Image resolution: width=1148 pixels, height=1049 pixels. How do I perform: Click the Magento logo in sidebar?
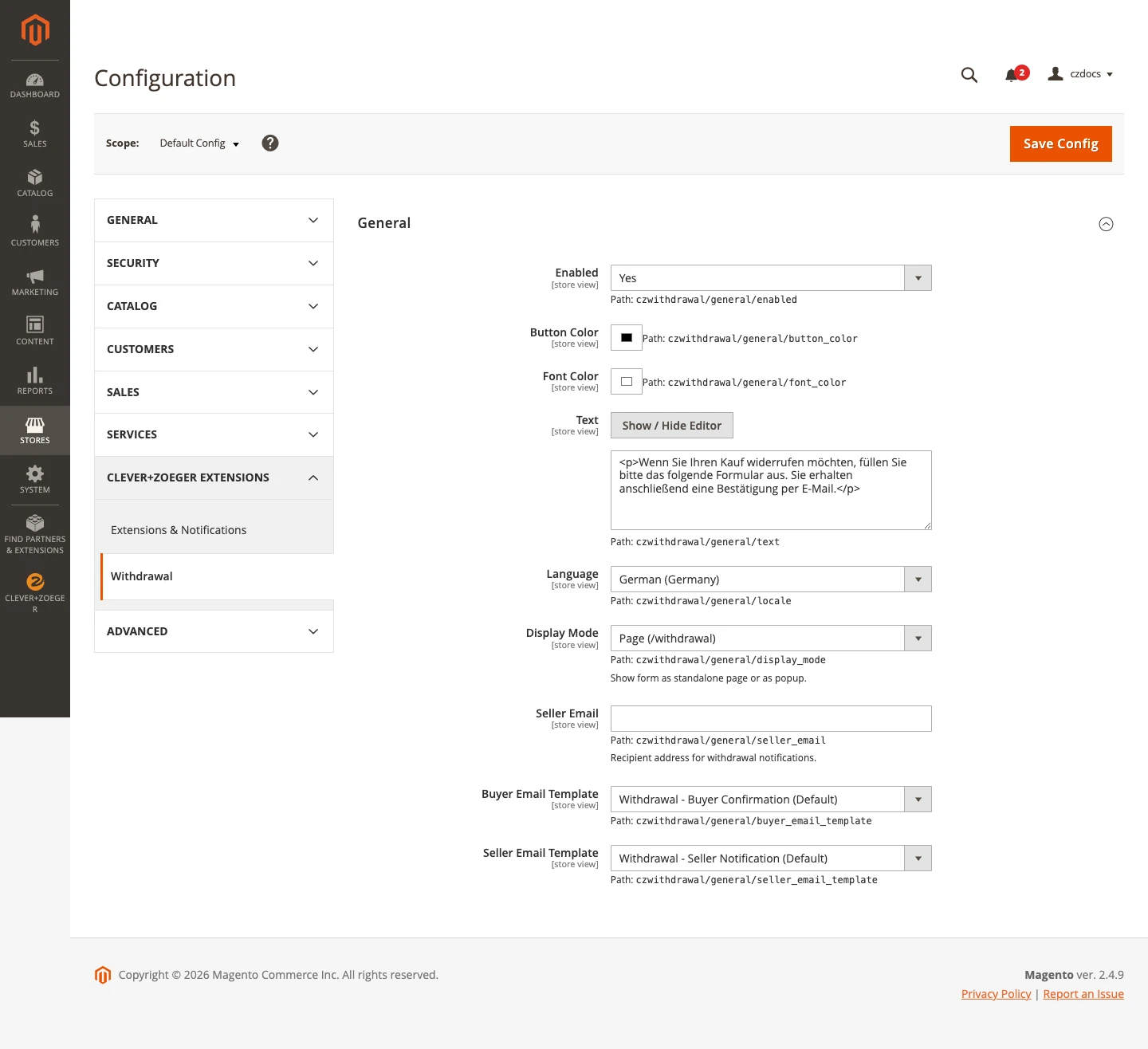[35, 30]
